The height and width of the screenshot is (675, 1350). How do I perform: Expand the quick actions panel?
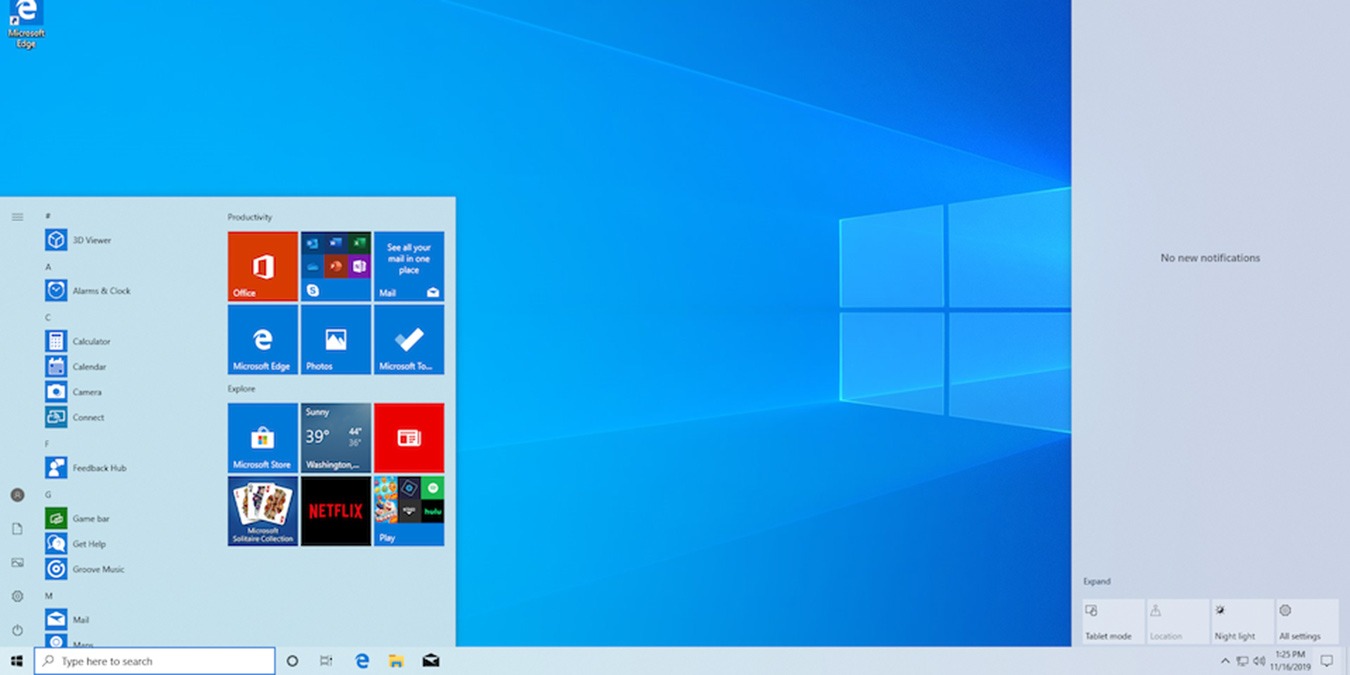tap(1096, 581)
